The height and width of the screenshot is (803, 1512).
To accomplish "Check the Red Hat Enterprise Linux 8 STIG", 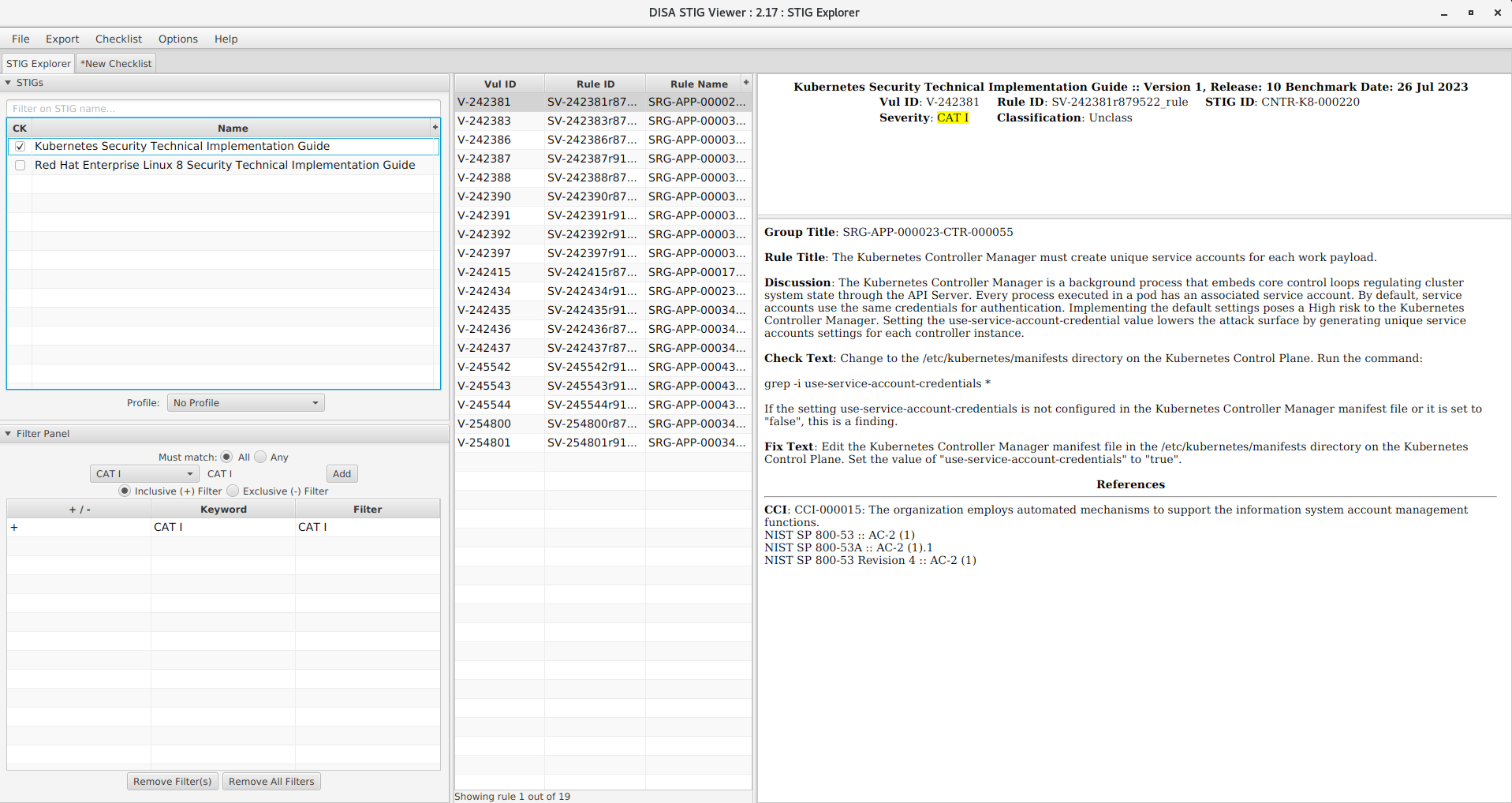I will (x=20, y=165).
